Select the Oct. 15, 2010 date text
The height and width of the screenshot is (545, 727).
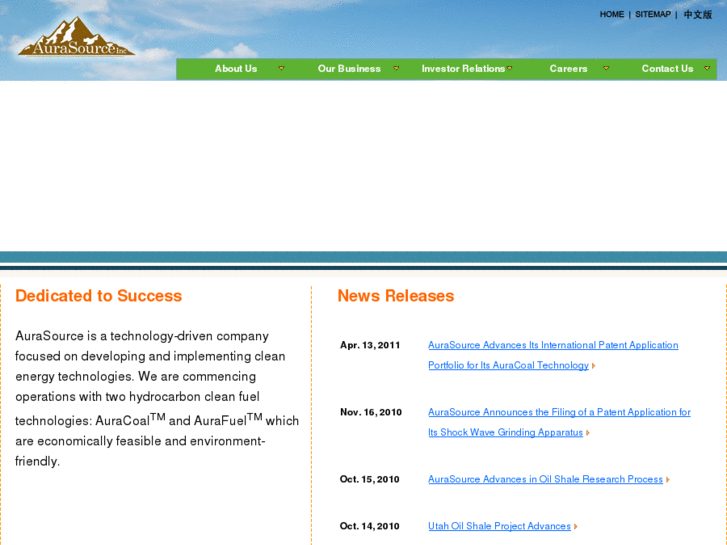click(370, 479)
